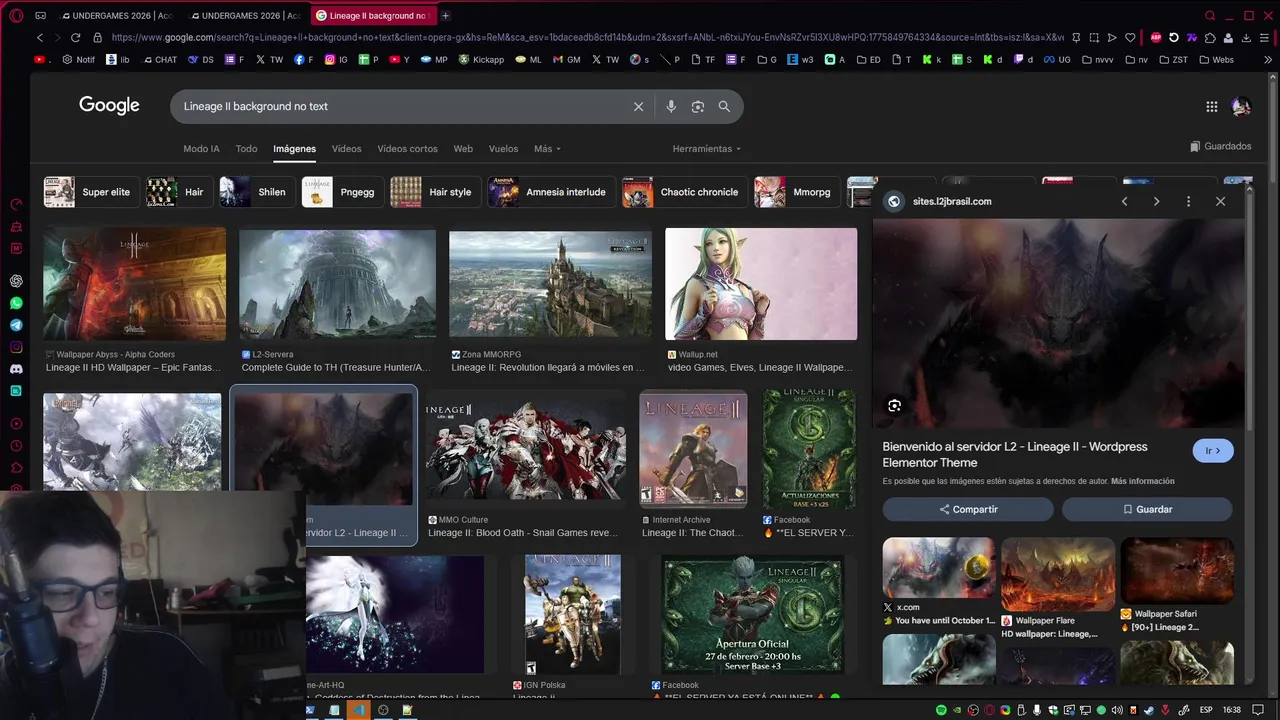Switch to second UNDERGAMES 2026 tab
This screenshot has width=1280, height=720.
pos(245,15)
